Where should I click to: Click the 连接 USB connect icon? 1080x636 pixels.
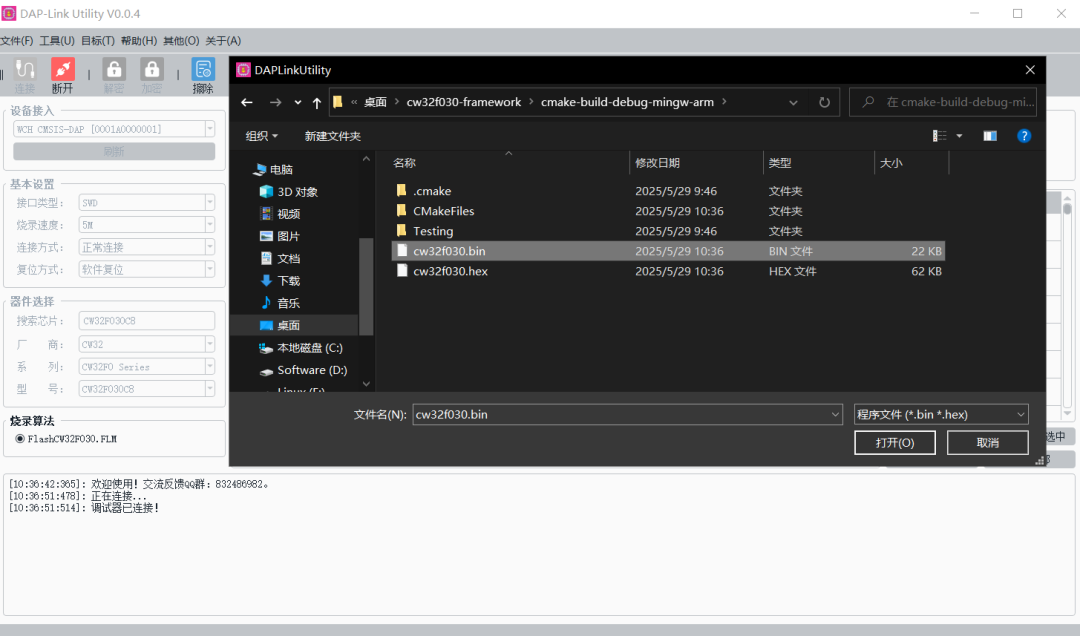tap(25, 68)
